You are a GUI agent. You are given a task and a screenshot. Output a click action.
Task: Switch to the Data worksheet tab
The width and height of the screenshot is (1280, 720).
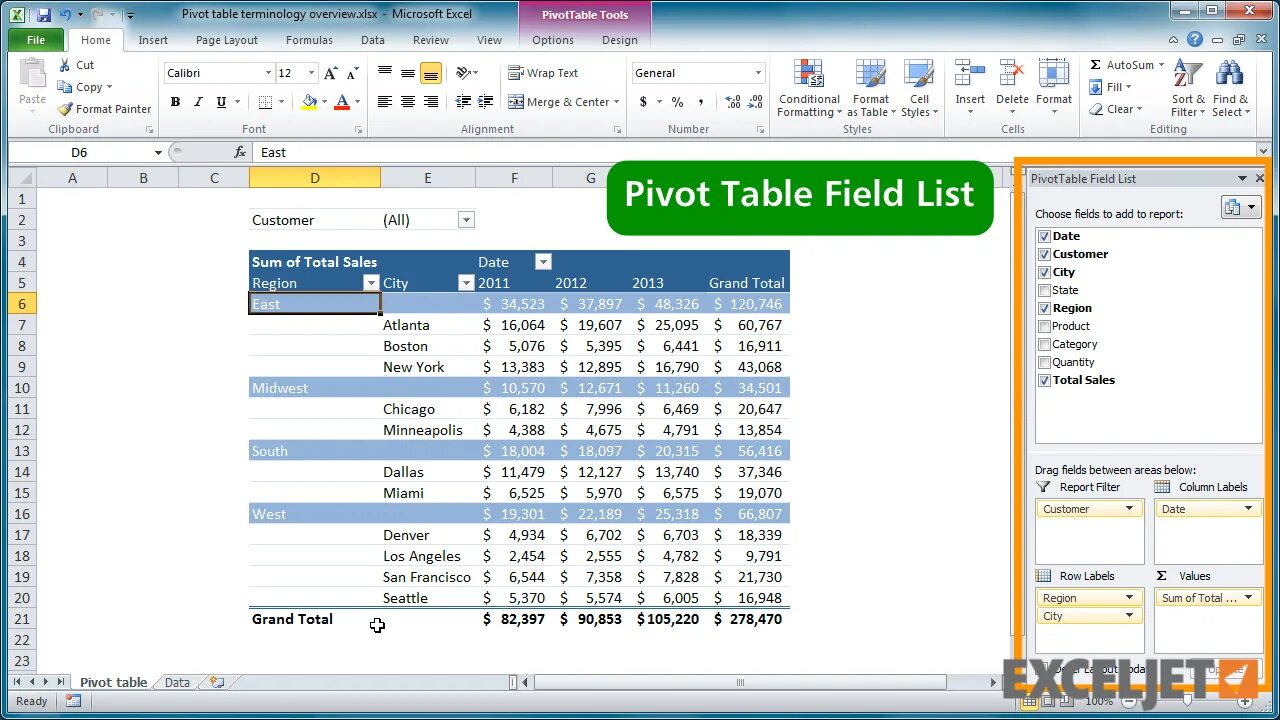[x=177, y=683]
